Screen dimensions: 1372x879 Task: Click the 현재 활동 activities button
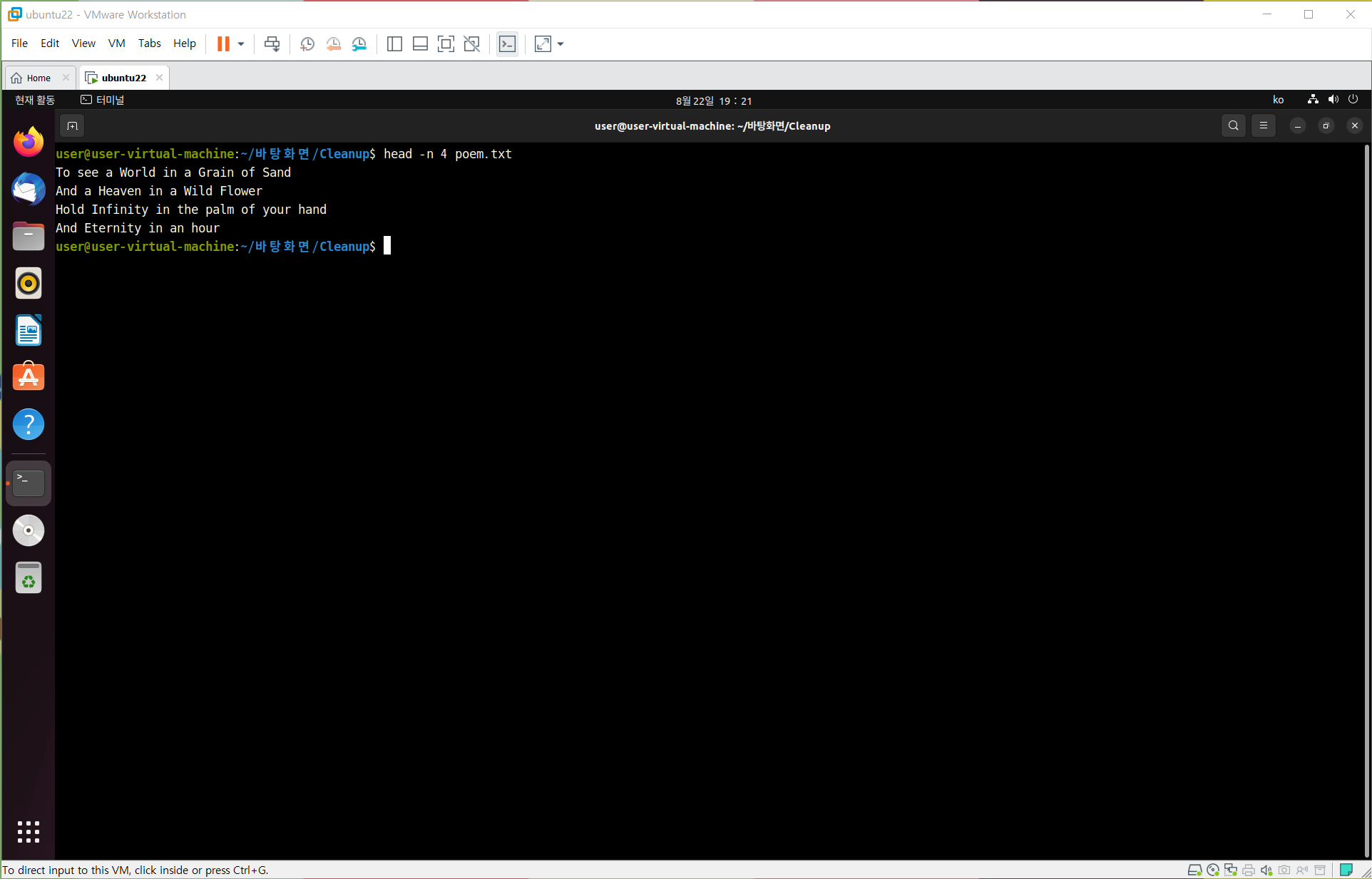coord(35,101)
